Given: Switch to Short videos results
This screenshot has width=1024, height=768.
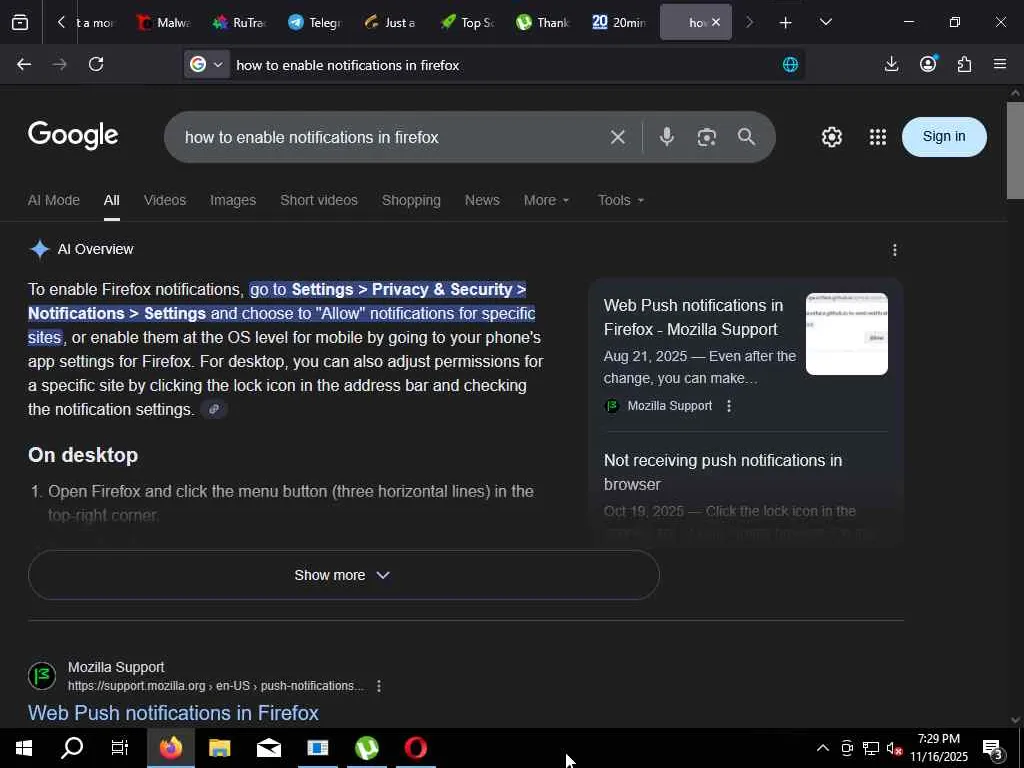Looking at the screenshot, I should [319, 200].
